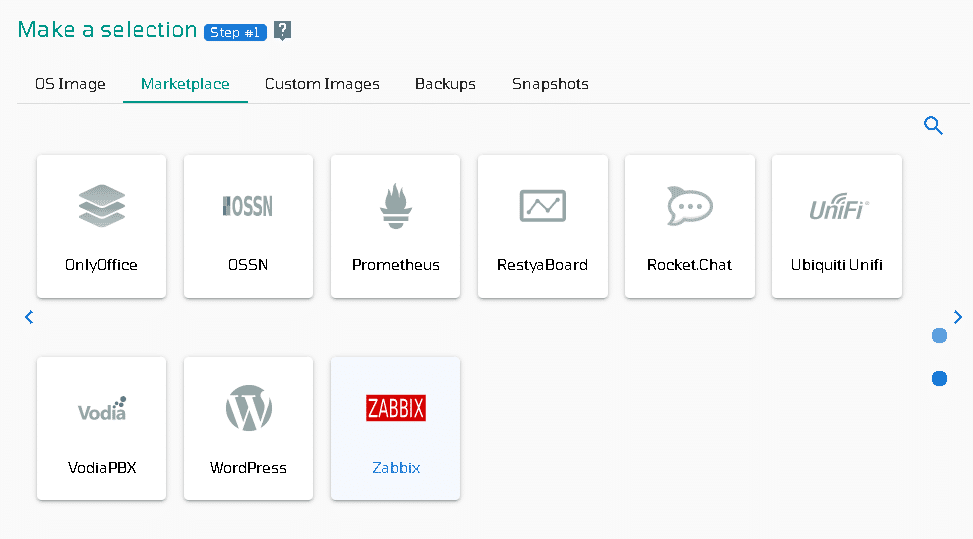The width and height of the screenshot is (973, 539).
Task: Click the OnlyOffice label text
Action: [101, 265]
